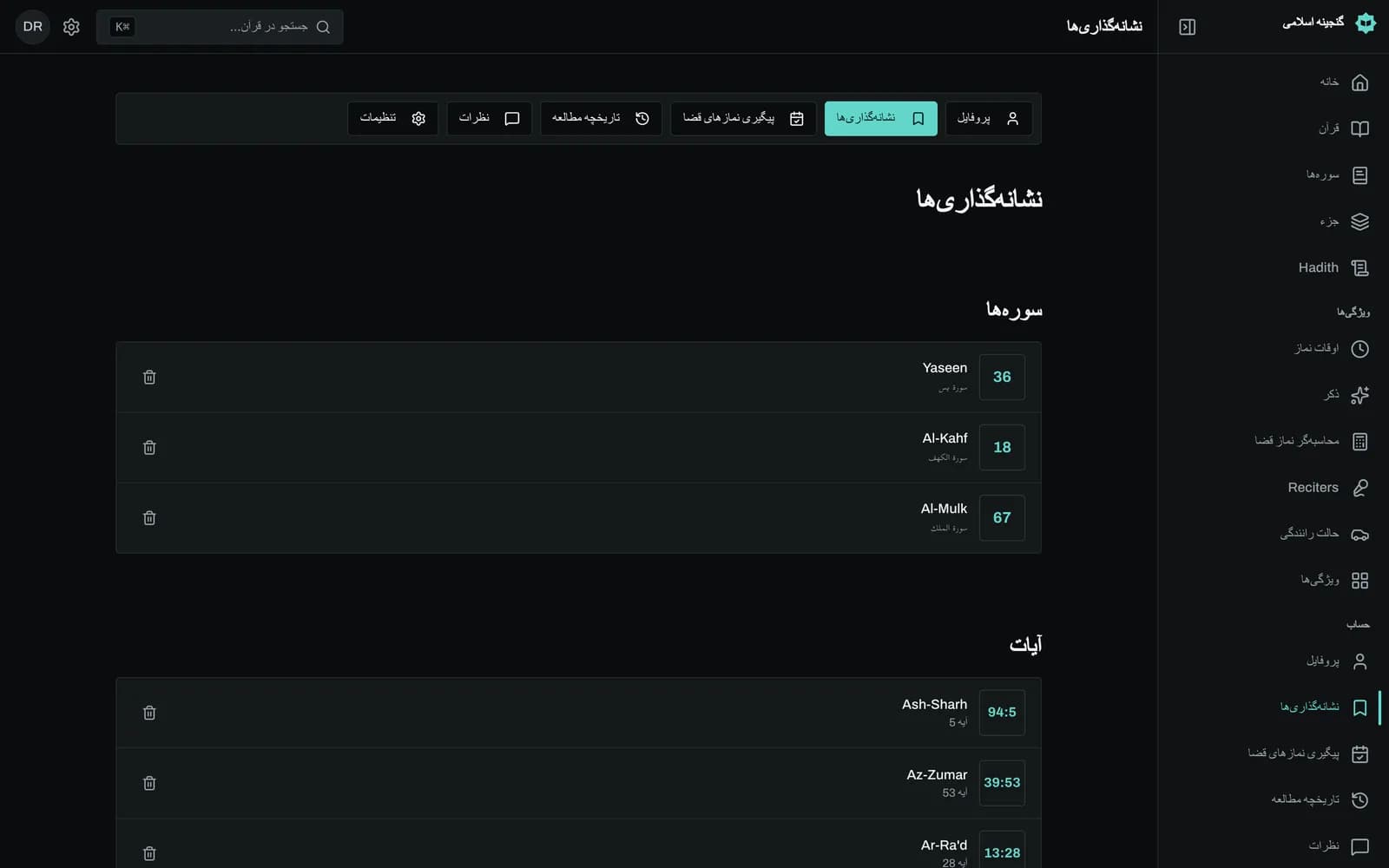This screenshot has height=868, width=1389.
Task: Delete the Ar-Ra'd 13:28 bookmark
Action: (149, 853)
